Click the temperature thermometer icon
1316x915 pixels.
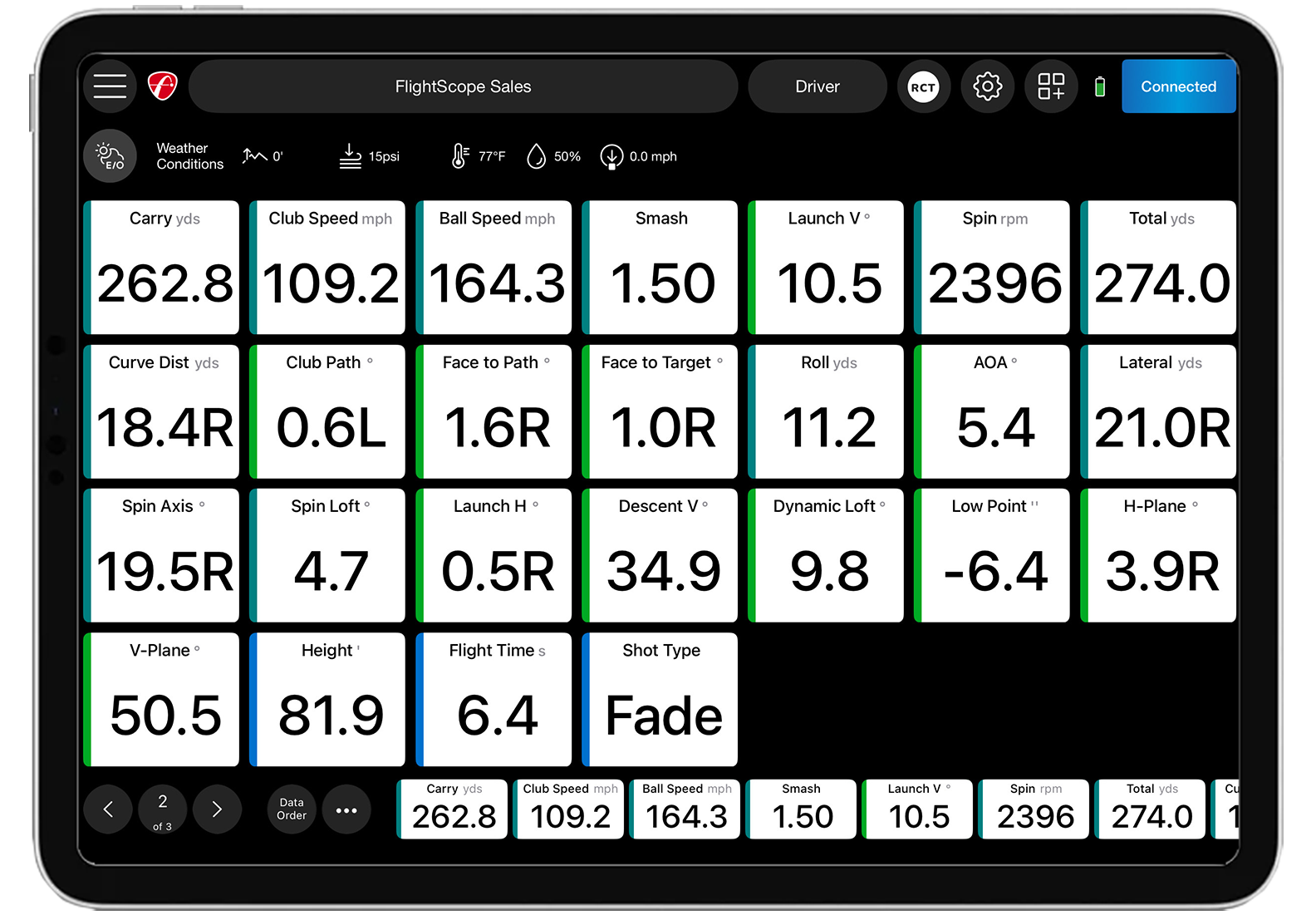click(x=459, y=156)
